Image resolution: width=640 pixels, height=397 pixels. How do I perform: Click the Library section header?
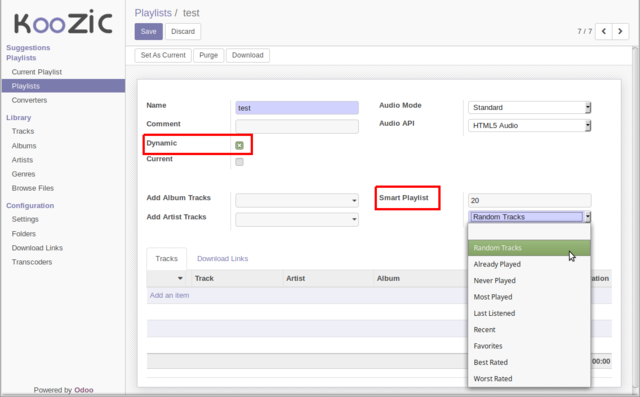18,118
